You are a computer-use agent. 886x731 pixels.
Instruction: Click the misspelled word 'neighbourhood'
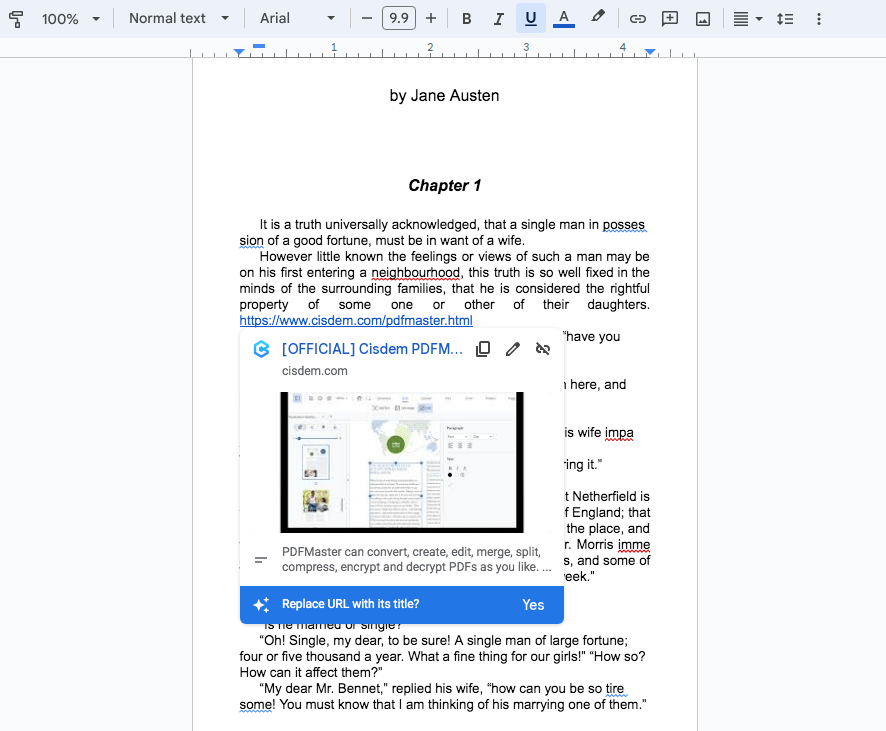pos(415,273)
